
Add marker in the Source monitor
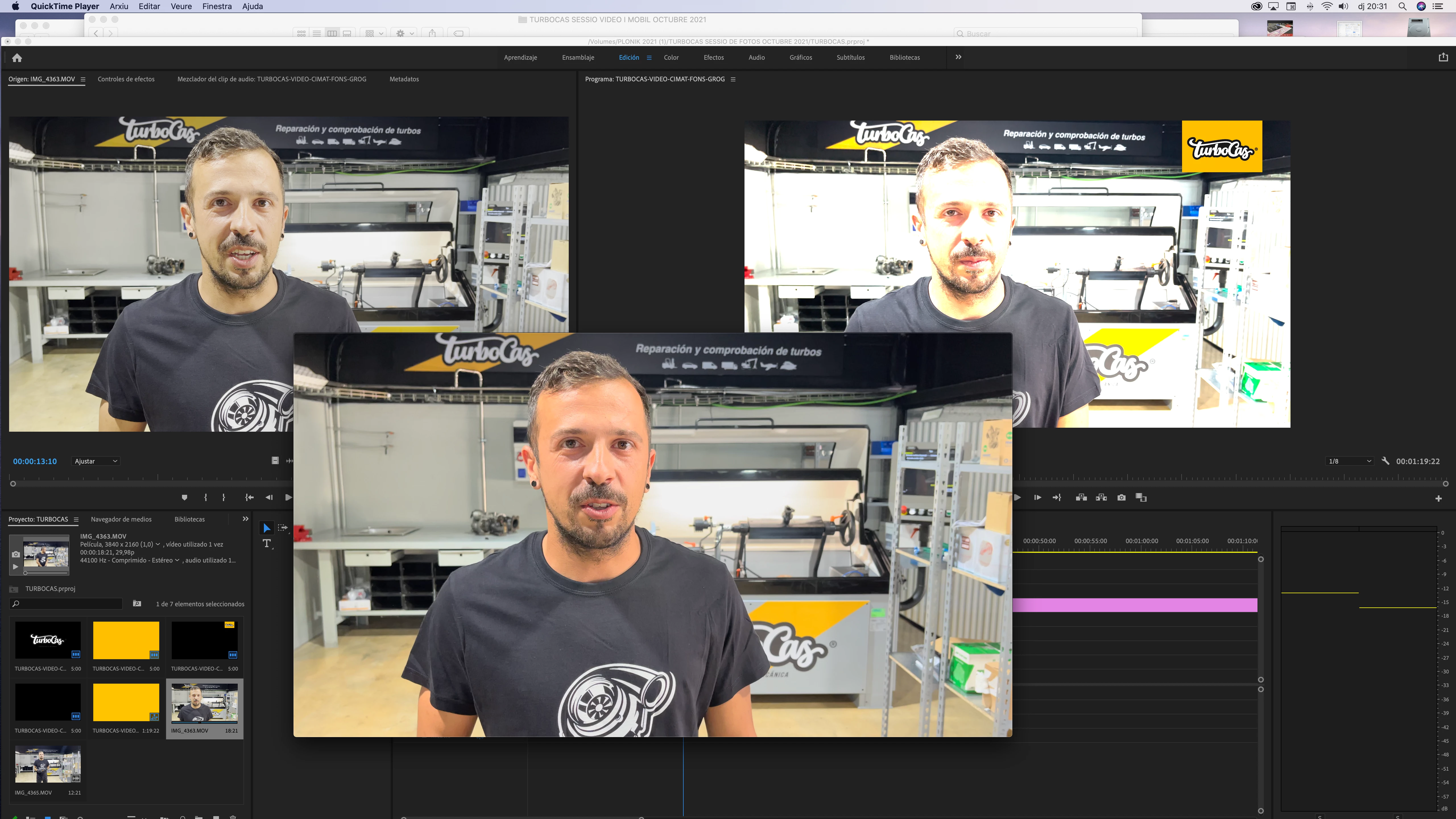click(184, 497)
